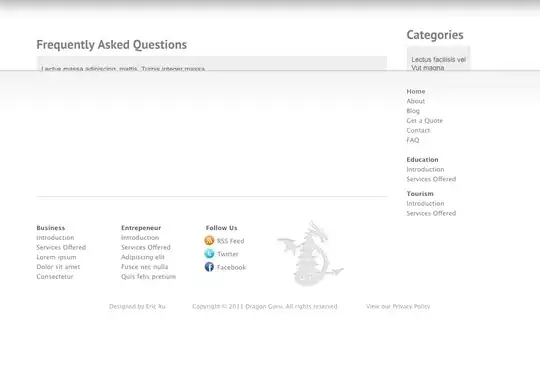Click the Facebook logo icon

click(x=209, y=267)
